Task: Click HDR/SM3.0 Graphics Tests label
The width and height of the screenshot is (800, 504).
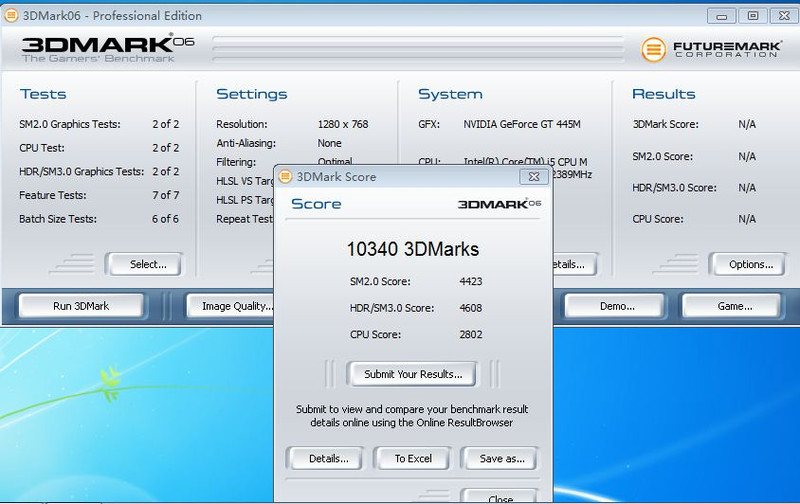Action: [82, 171]
